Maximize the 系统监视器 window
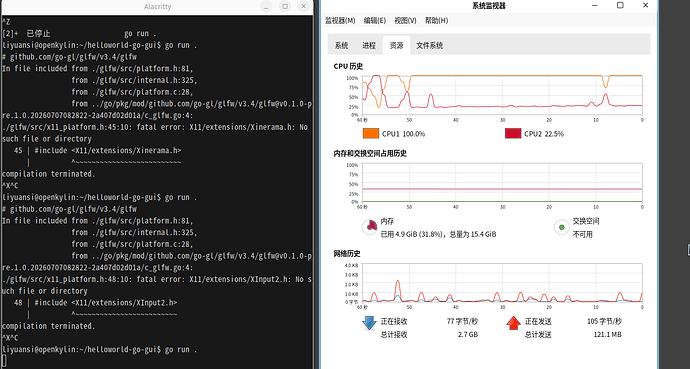This screenshot has width=690, height=369. (x=620, y=5)
